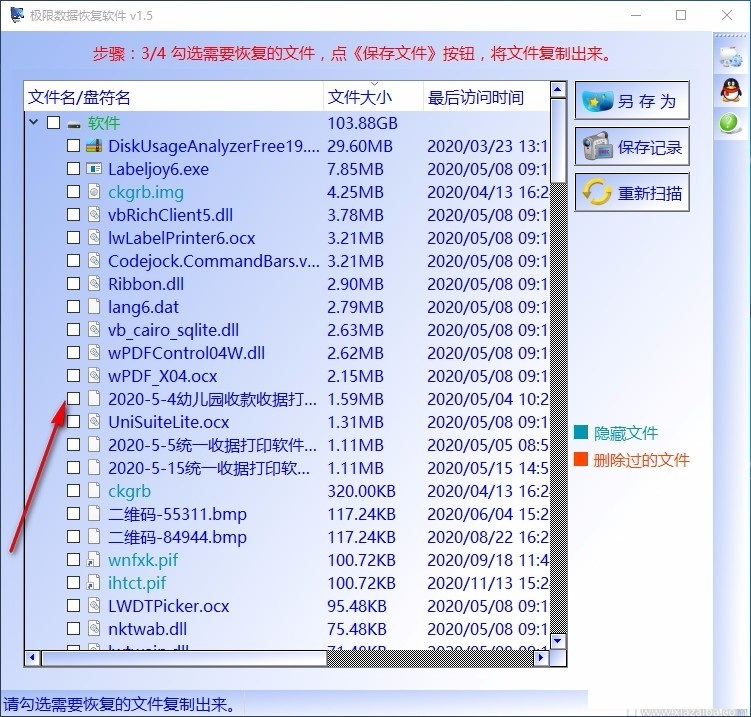Check the wnfxk.pif checkbox
The height and width of the screenshot is (717, 751).
[73, 559]
